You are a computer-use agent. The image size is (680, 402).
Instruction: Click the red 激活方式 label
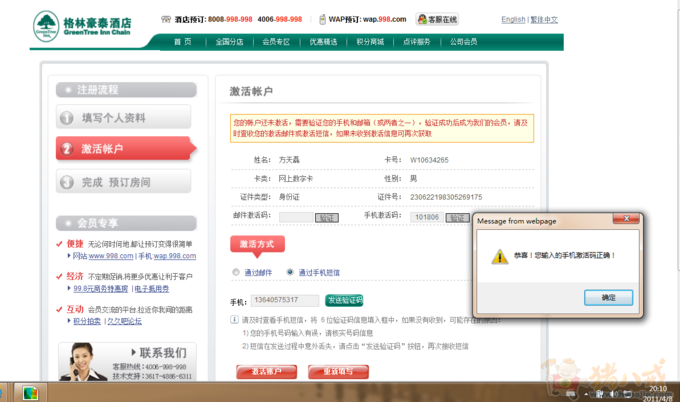[x=257, y=244]
